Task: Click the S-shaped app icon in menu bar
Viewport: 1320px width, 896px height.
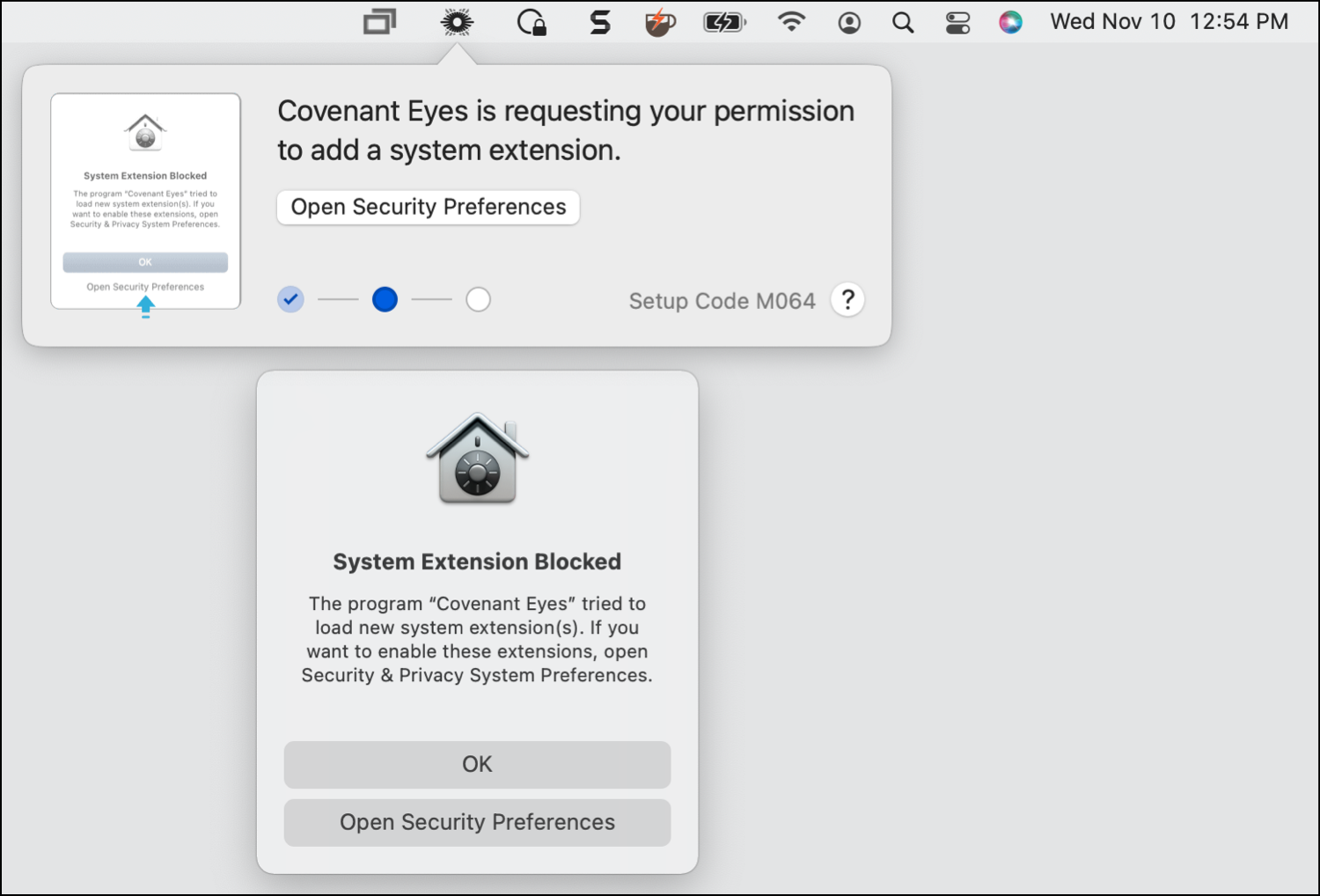Action: pyautogui.click(x=600, y=22)
